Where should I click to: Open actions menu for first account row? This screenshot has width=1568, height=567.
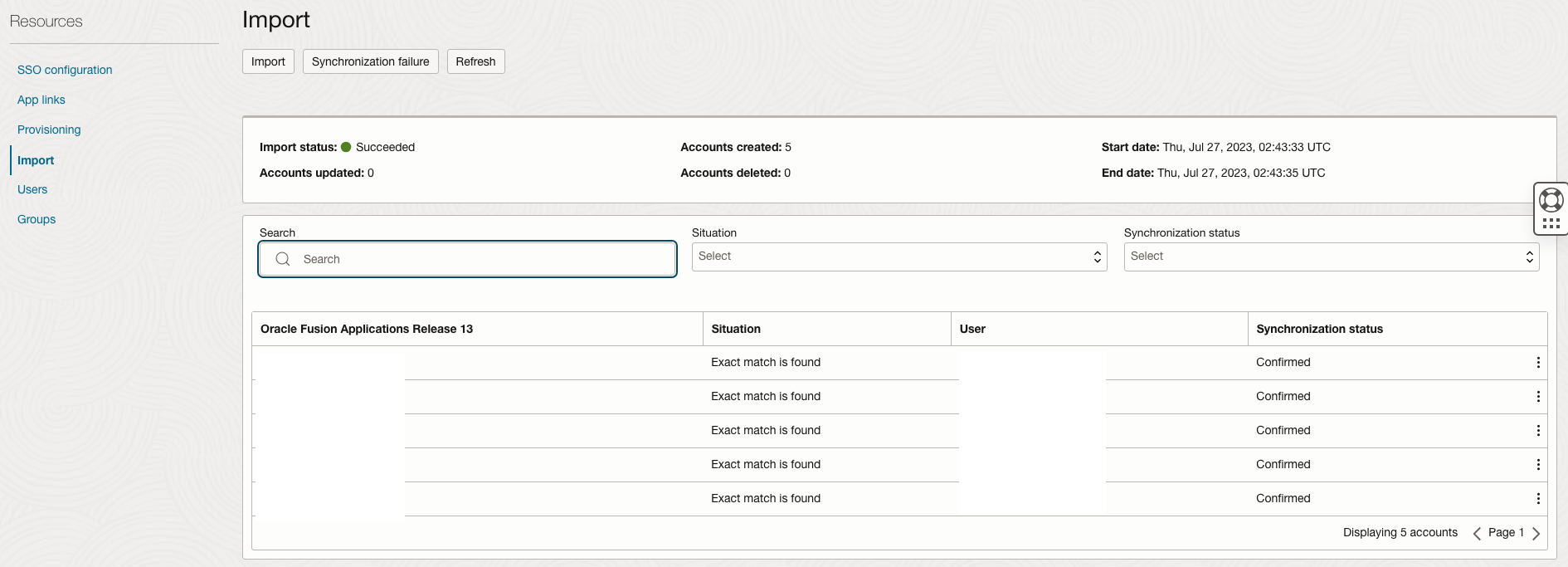[x=1537, y=363]
